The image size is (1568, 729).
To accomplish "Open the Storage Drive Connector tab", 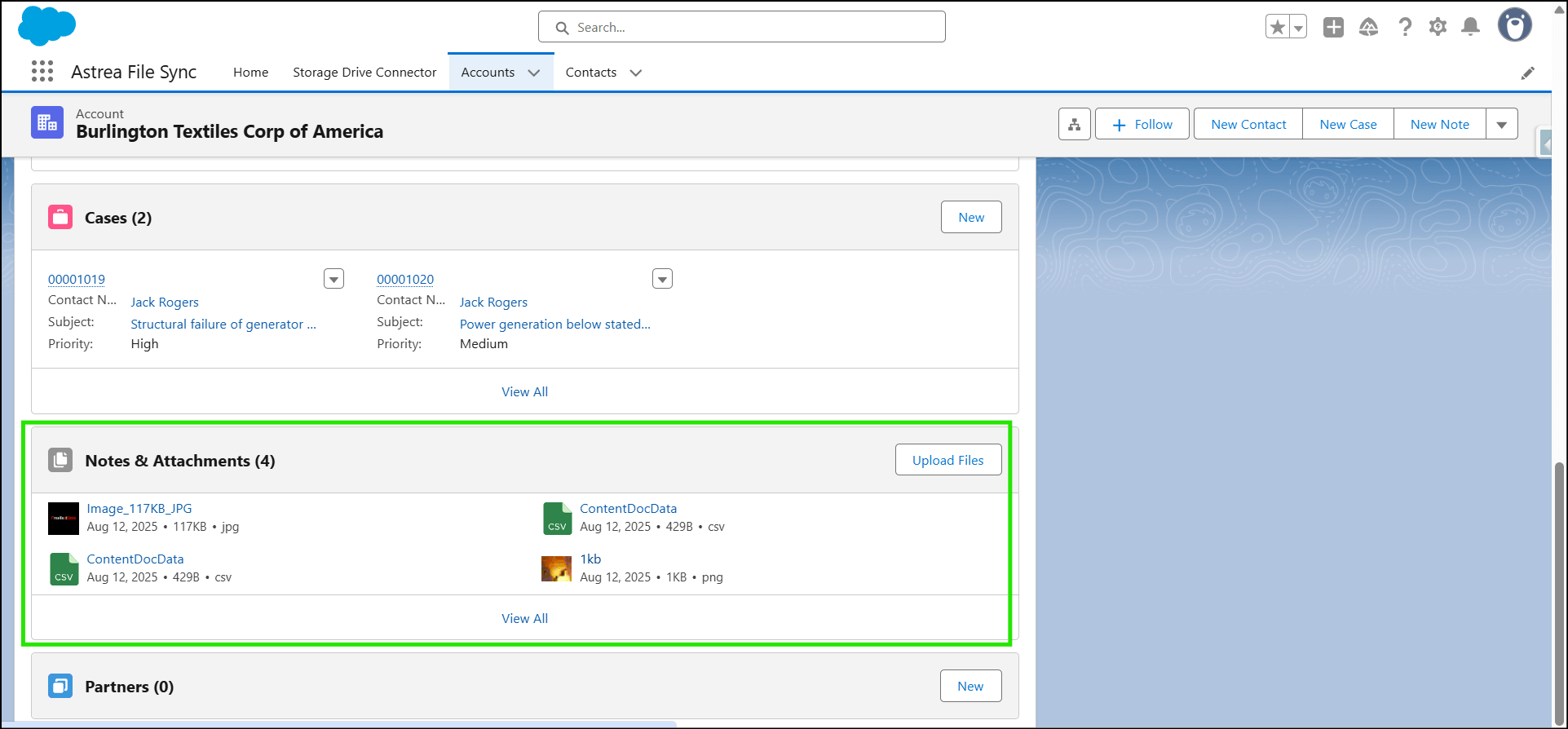I will click(x=364, y=73).
